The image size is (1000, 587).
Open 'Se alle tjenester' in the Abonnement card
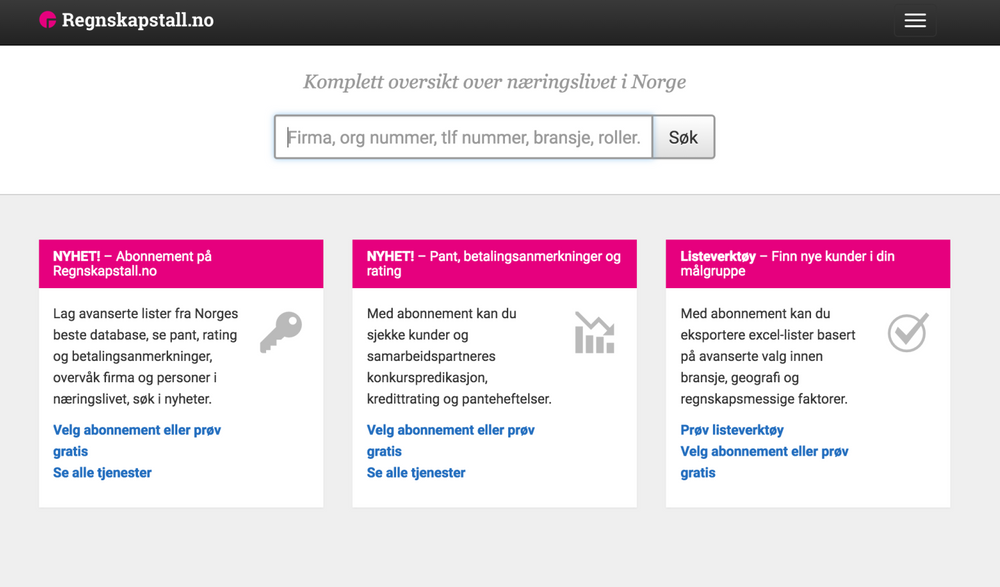pyautogui.click(x=102, y=473)
